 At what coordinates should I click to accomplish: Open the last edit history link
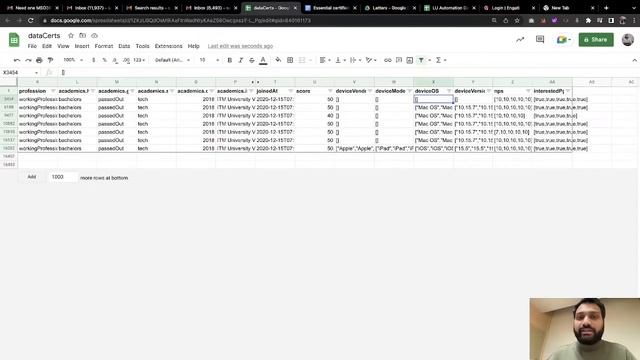240,46
